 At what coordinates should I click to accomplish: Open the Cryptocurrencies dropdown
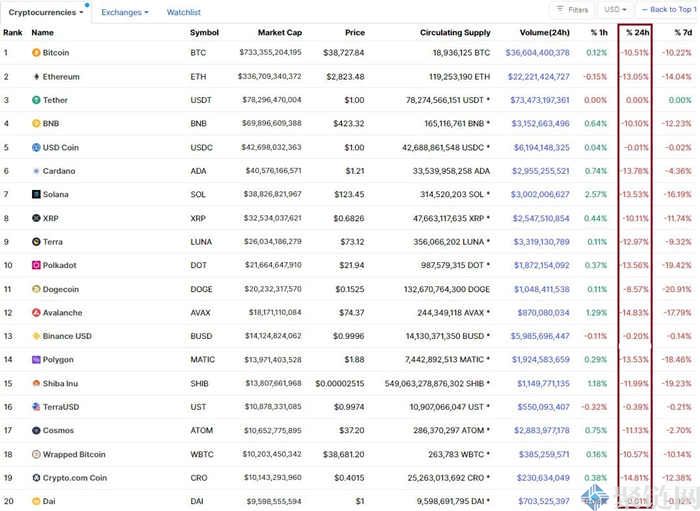46,12
